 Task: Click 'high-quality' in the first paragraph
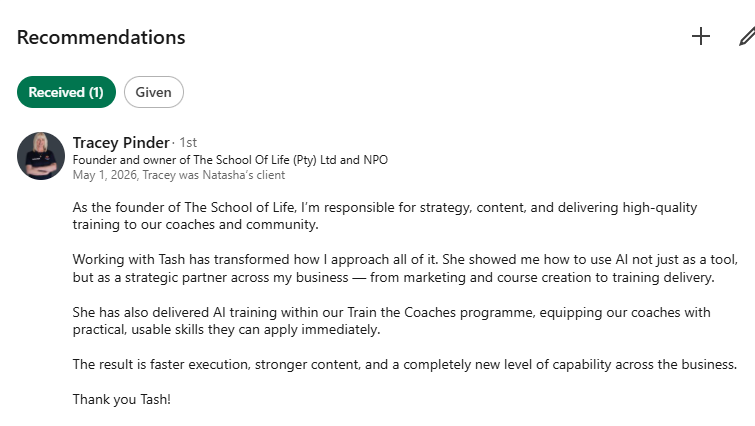point(660,207)
